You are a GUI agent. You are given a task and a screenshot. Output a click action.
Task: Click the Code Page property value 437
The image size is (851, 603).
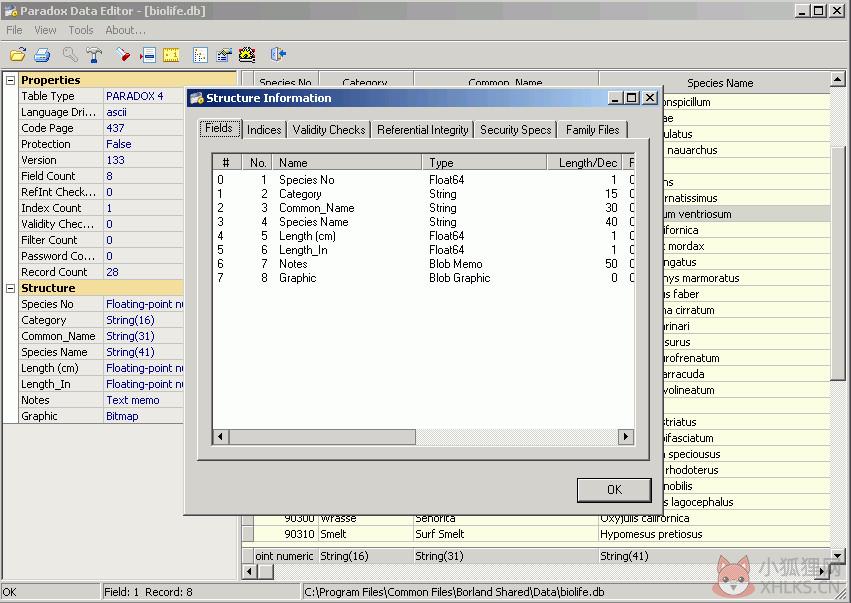click(x=115, y=128)
